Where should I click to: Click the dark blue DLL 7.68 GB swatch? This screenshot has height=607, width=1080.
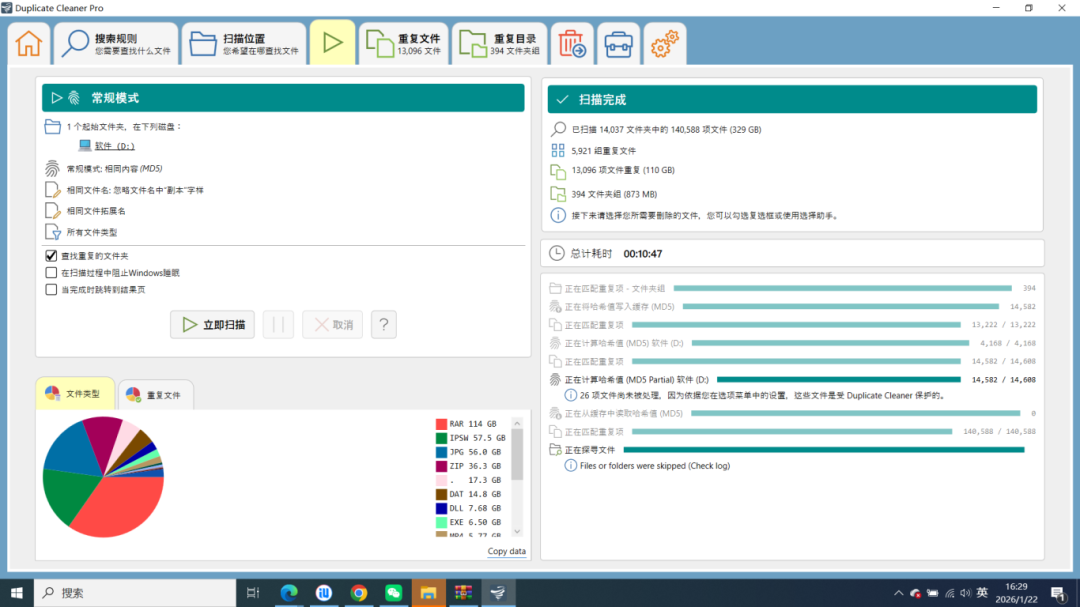click(441, 508)
